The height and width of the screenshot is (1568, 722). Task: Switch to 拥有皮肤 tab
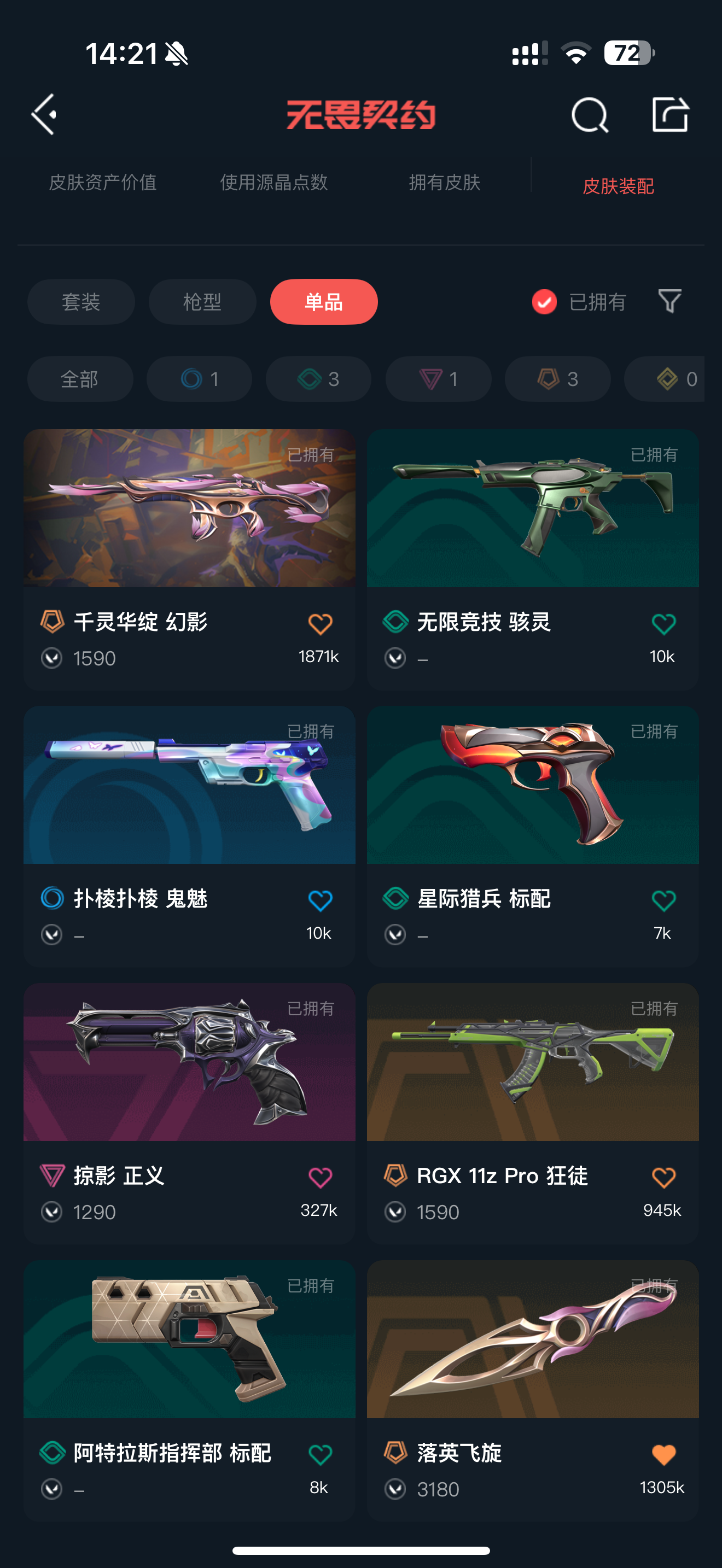pyautogui.click(x=444, y=182)
